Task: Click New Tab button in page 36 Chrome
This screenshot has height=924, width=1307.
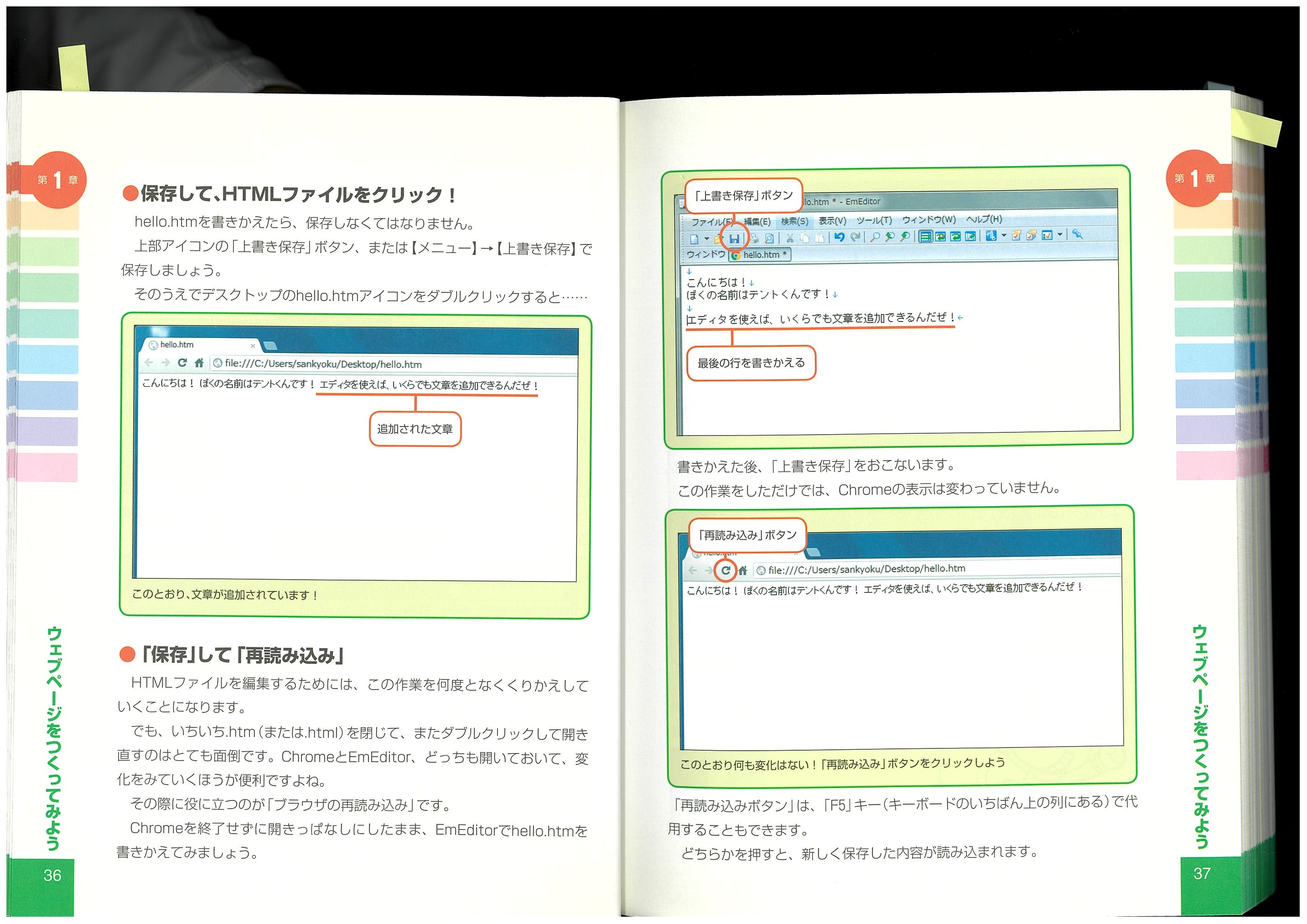Action: [270, 346]
